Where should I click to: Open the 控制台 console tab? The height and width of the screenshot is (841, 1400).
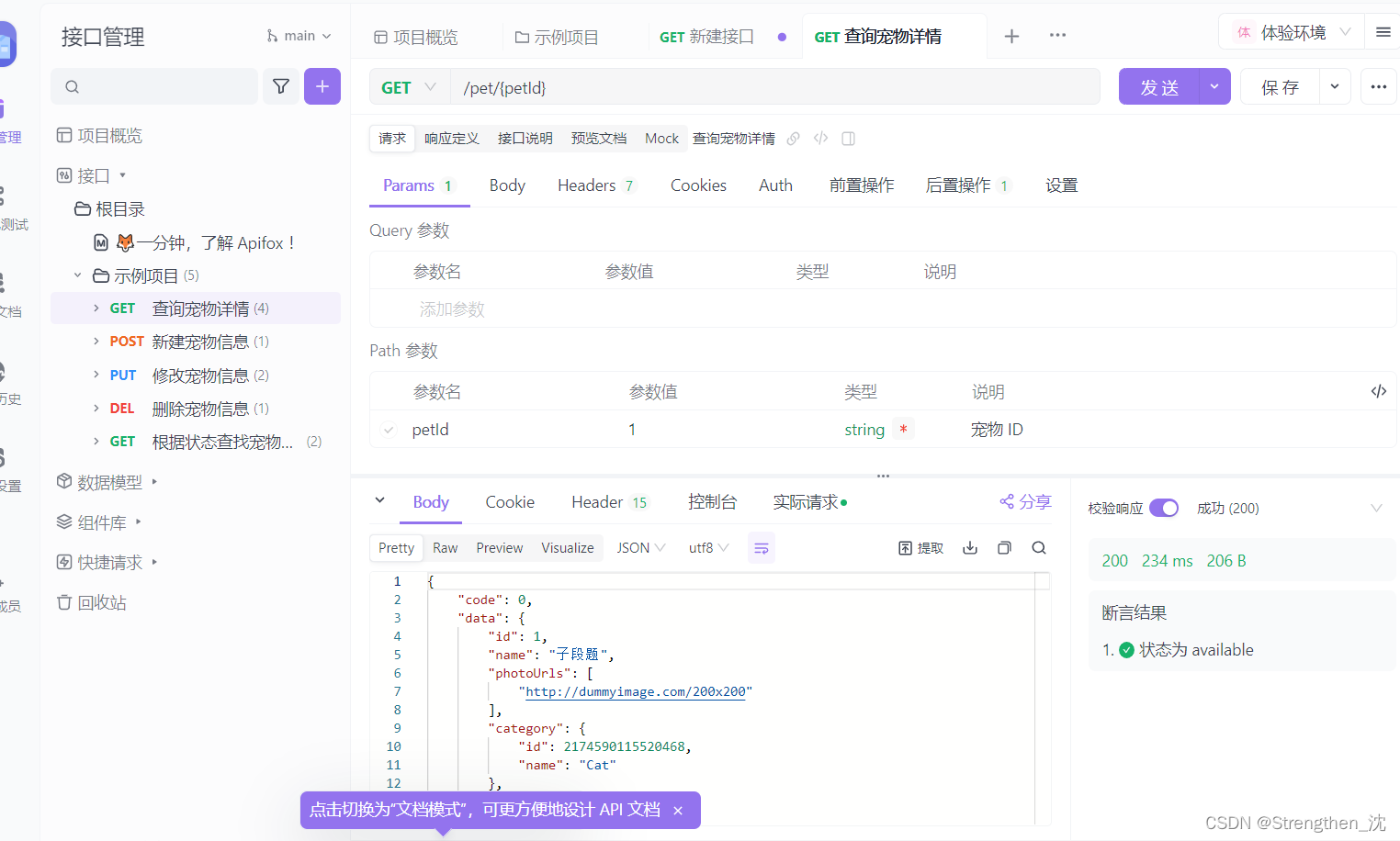click(x=712, y=502)
